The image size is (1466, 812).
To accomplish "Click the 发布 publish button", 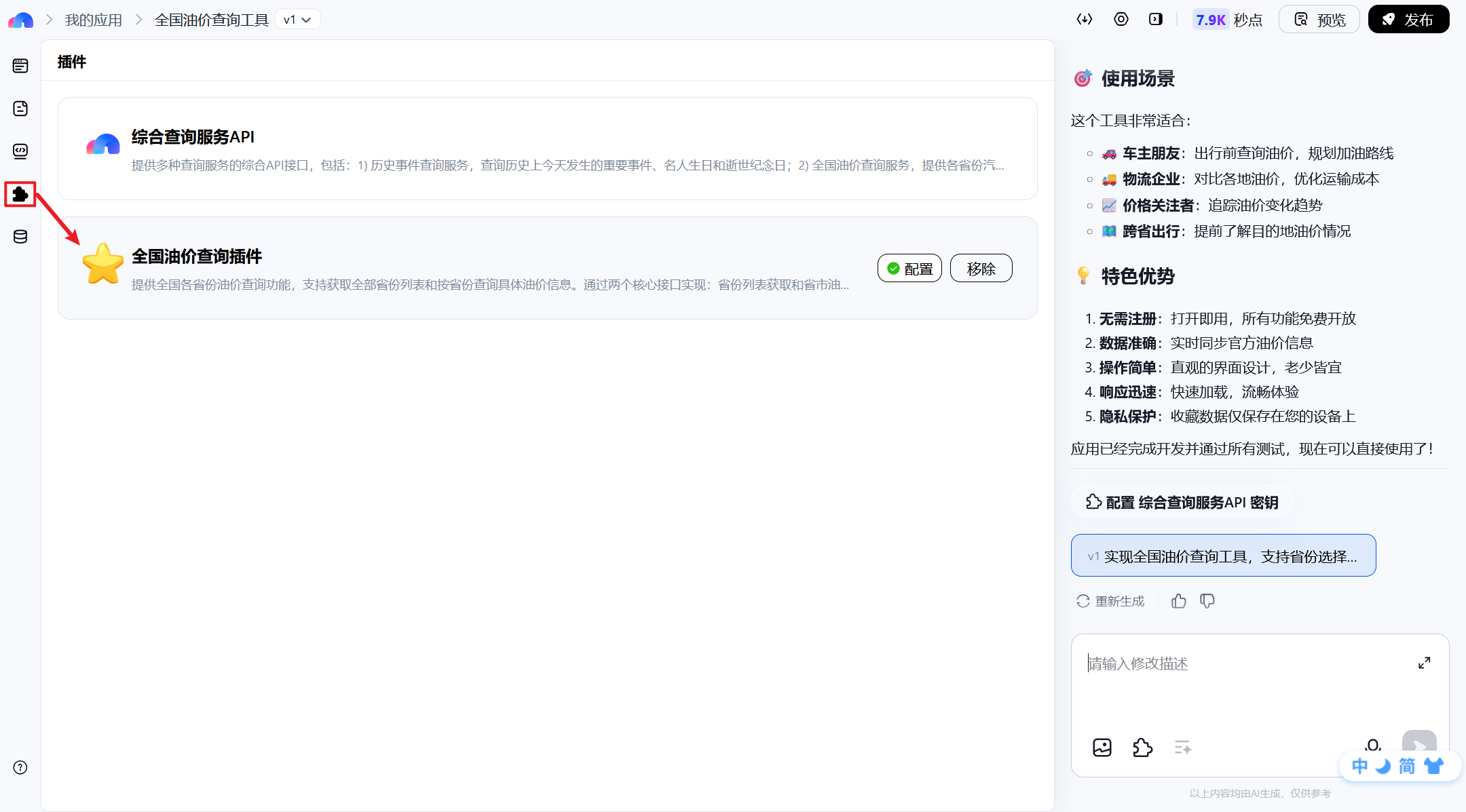I will 1408,19.
